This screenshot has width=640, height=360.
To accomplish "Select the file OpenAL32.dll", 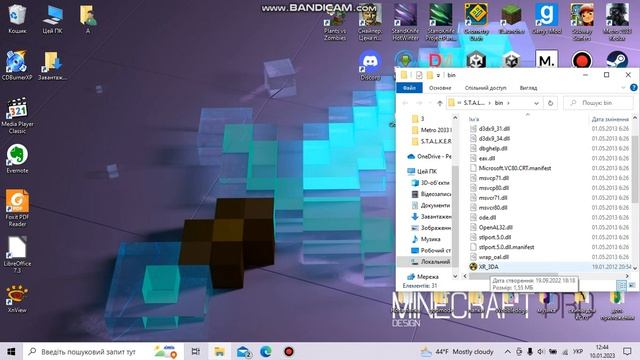I will pos(491,227).
